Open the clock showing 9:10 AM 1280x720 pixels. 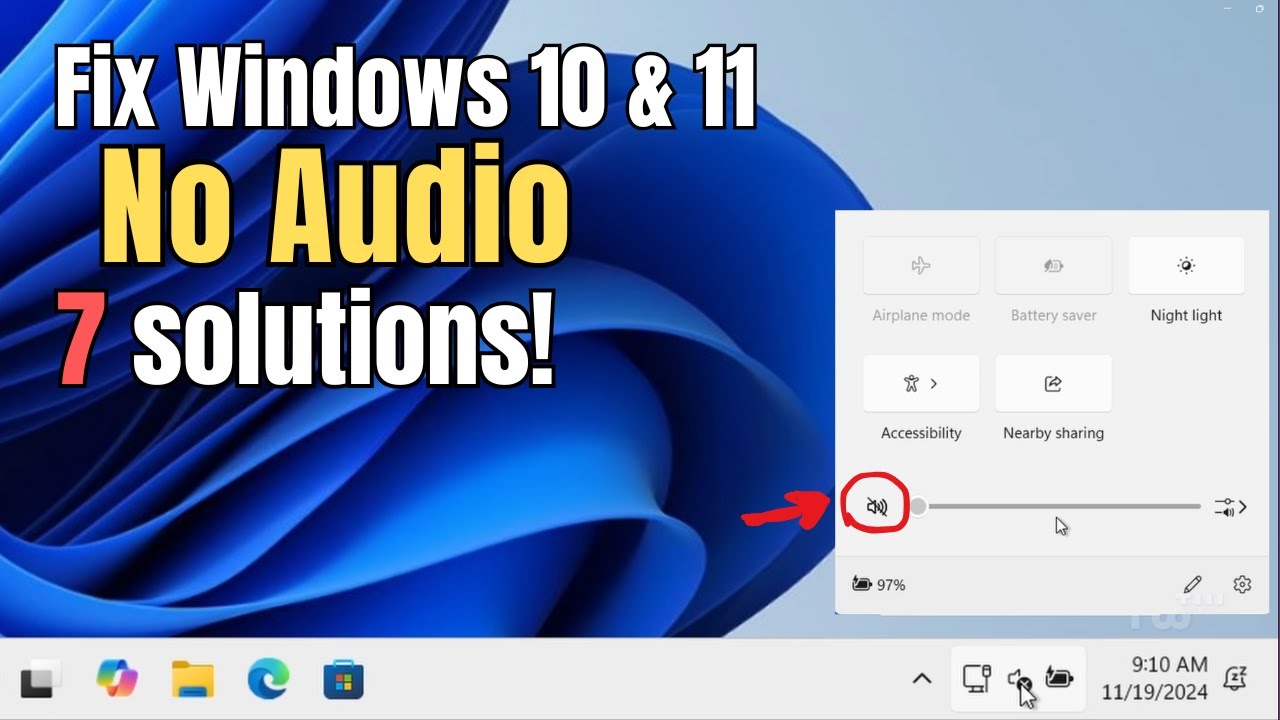pos(1169,665)
